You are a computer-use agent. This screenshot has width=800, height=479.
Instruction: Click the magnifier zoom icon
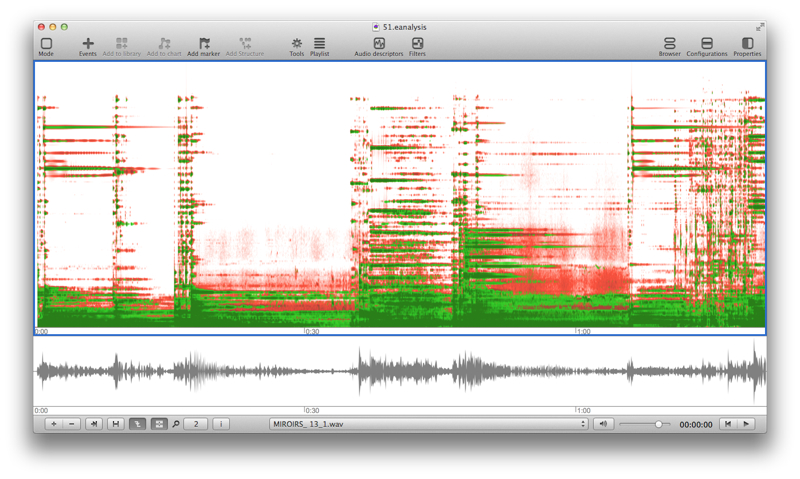point(176,424)
